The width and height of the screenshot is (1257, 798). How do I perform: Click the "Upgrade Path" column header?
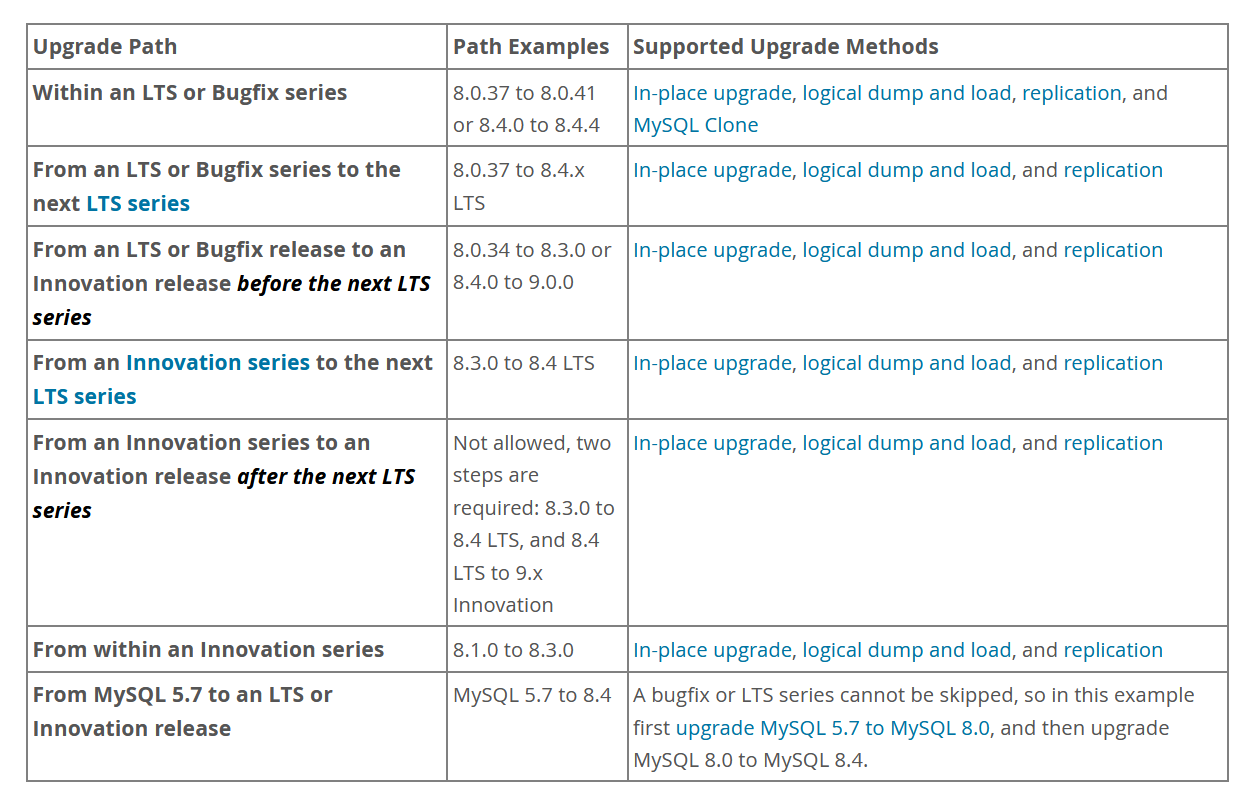pos(105,47)
